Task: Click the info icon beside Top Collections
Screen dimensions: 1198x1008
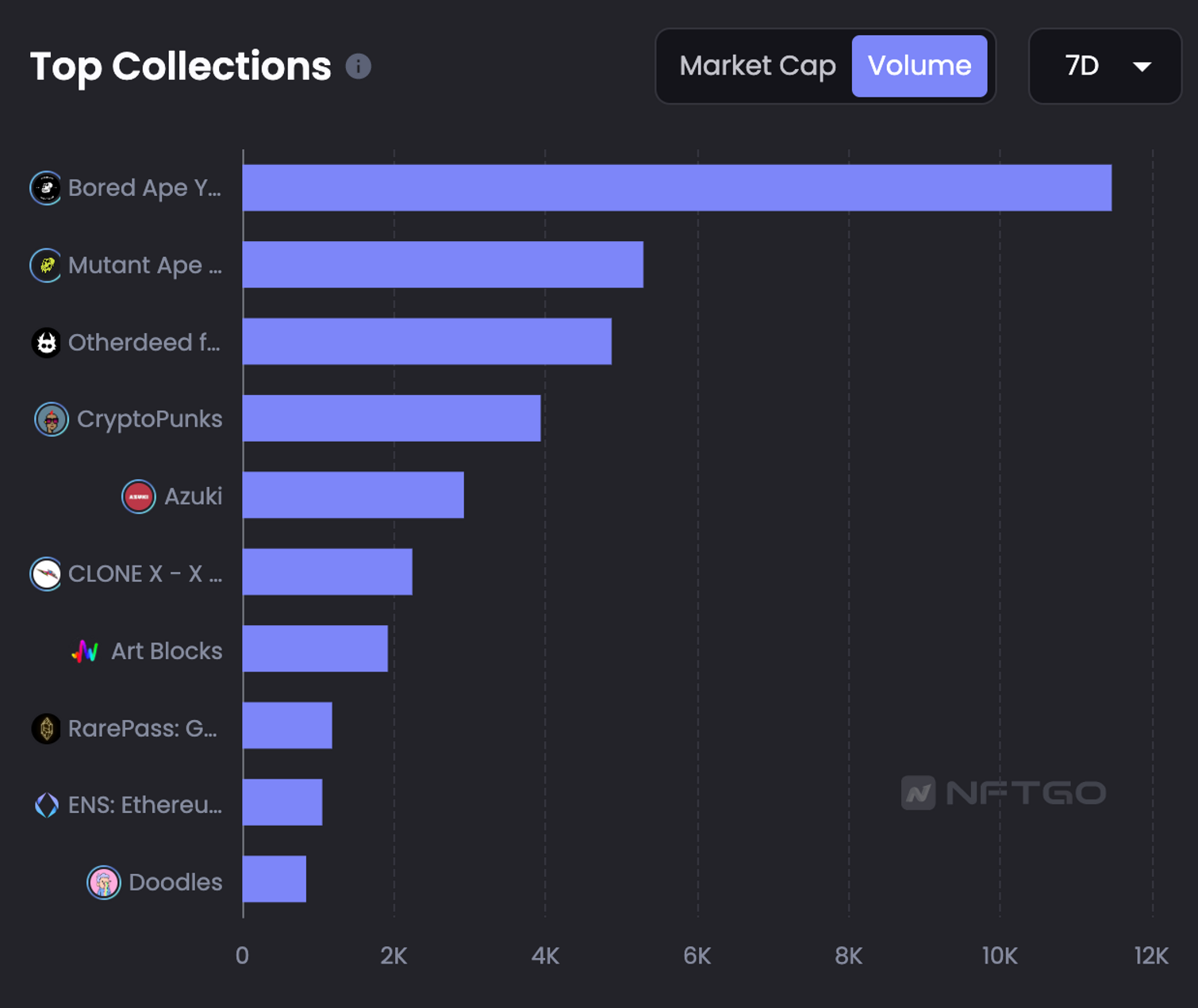Action: [359, 67]
